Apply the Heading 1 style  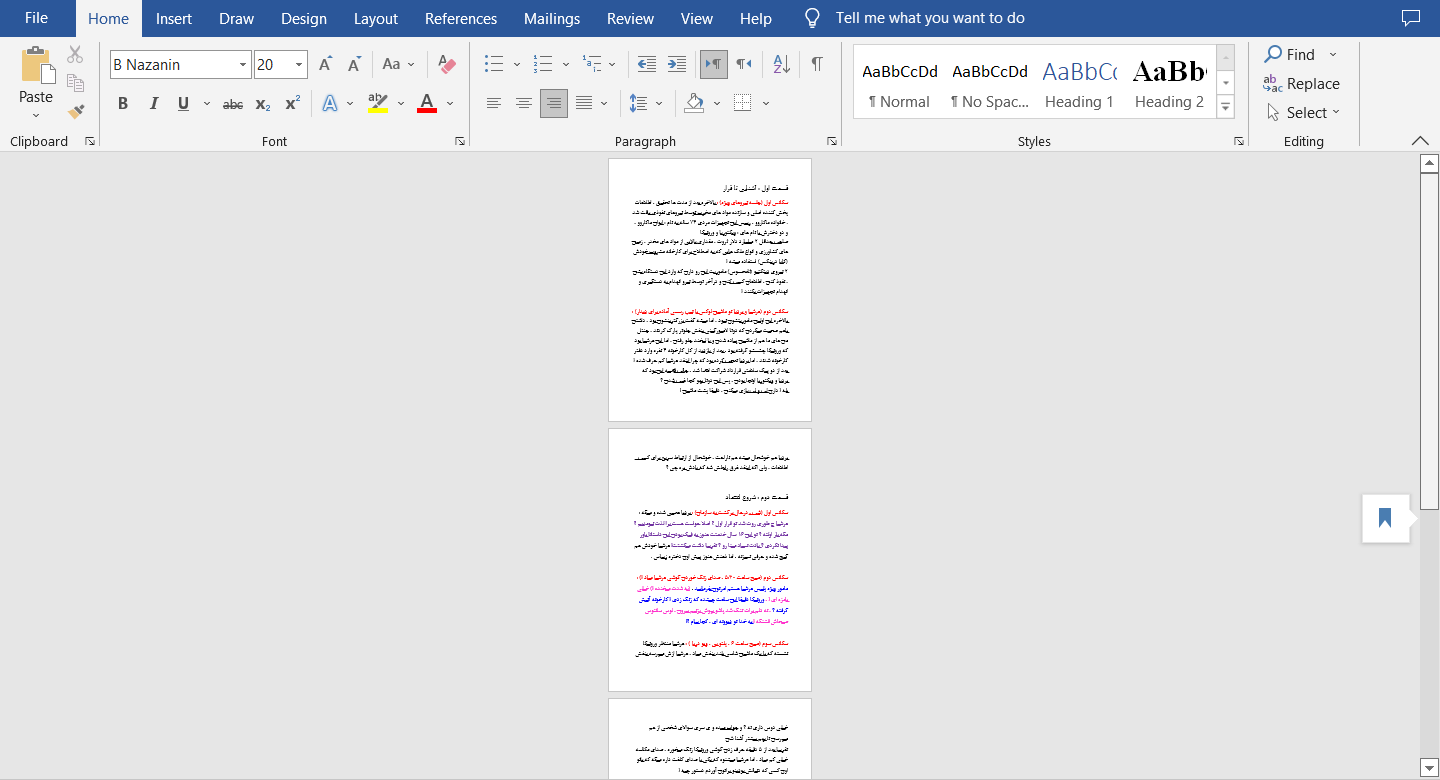click(1079, 84)
